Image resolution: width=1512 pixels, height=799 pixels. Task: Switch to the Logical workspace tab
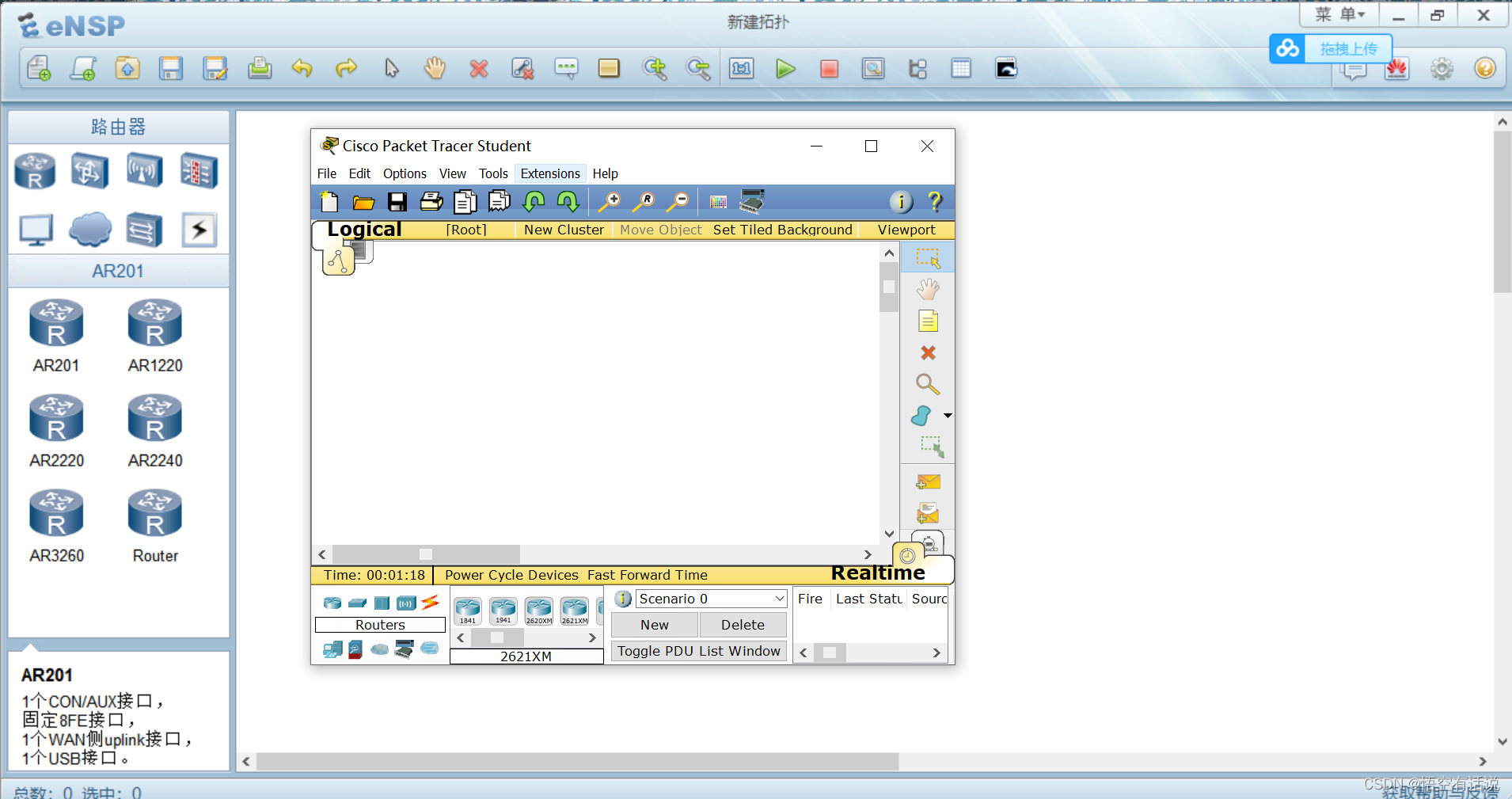click(364, 230)
